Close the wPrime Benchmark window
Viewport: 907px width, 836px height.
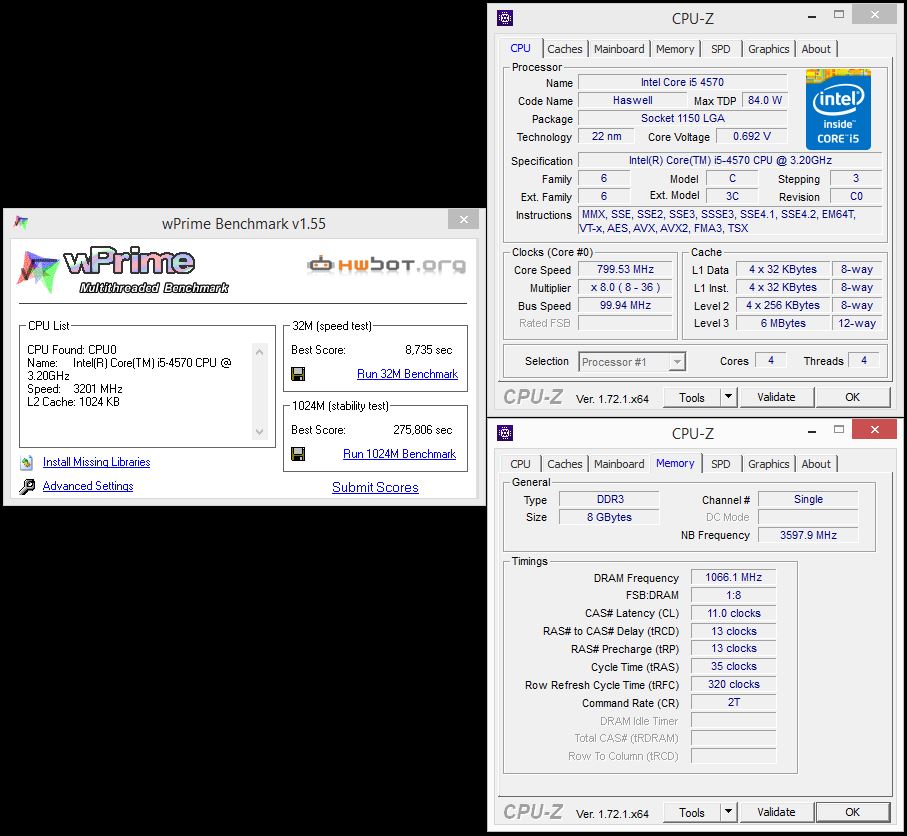(x=464, y=219)
